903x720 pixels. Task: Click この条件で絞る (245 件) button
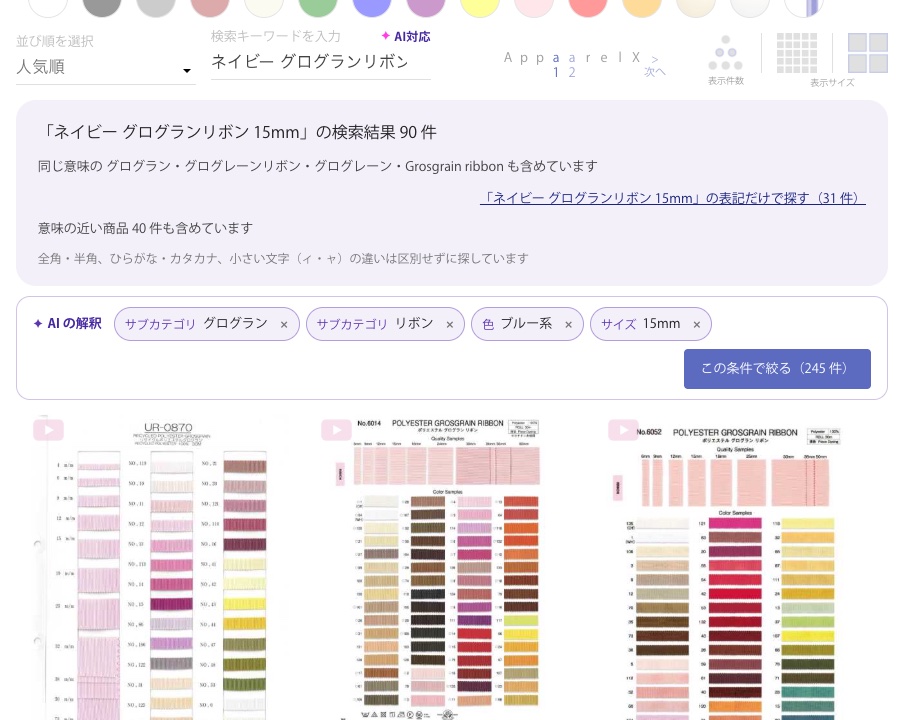777,369
